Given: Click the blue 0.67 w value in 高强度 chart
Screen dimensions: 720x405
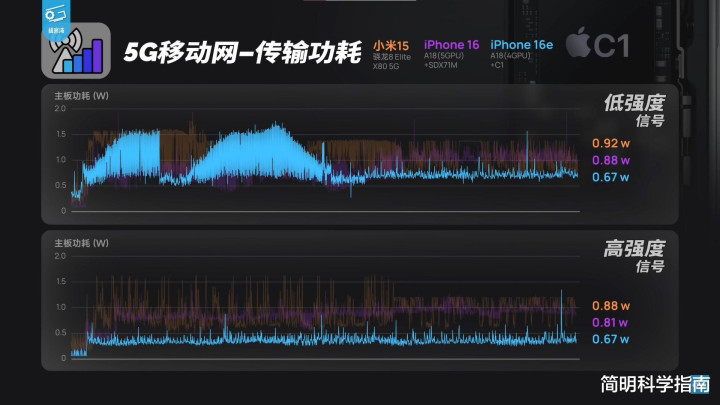Looking at the screenshot, I should (x=611, y=339).
